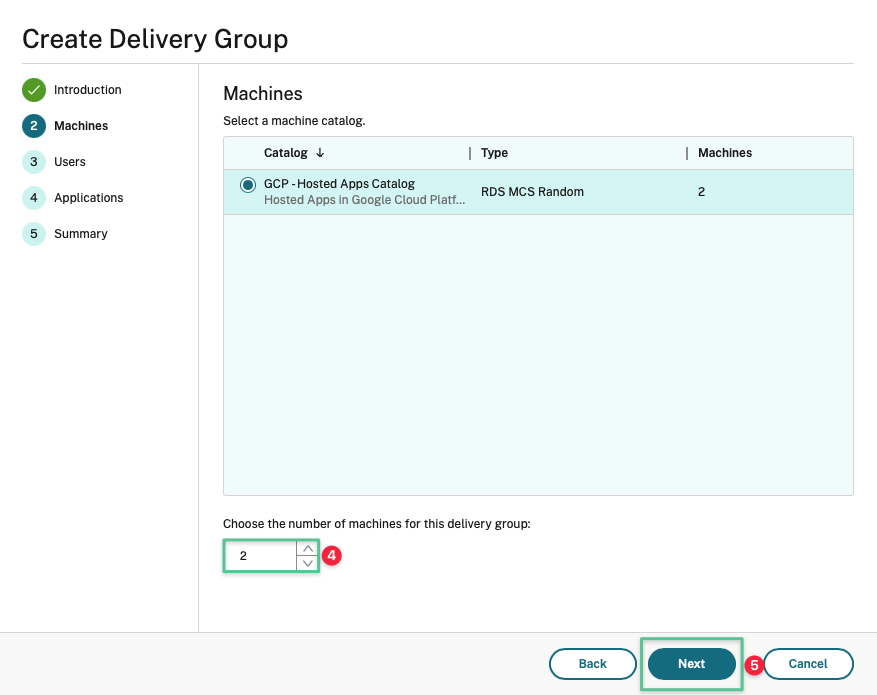
Task: Increase machine count with the up arrow
Action: click(x=307, y=549)
